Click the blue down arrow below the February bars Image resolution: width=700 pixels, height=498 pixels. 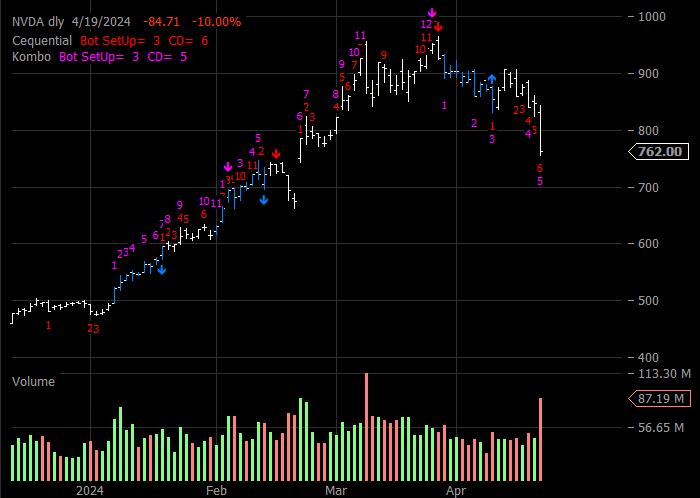(x=264, y=200)
